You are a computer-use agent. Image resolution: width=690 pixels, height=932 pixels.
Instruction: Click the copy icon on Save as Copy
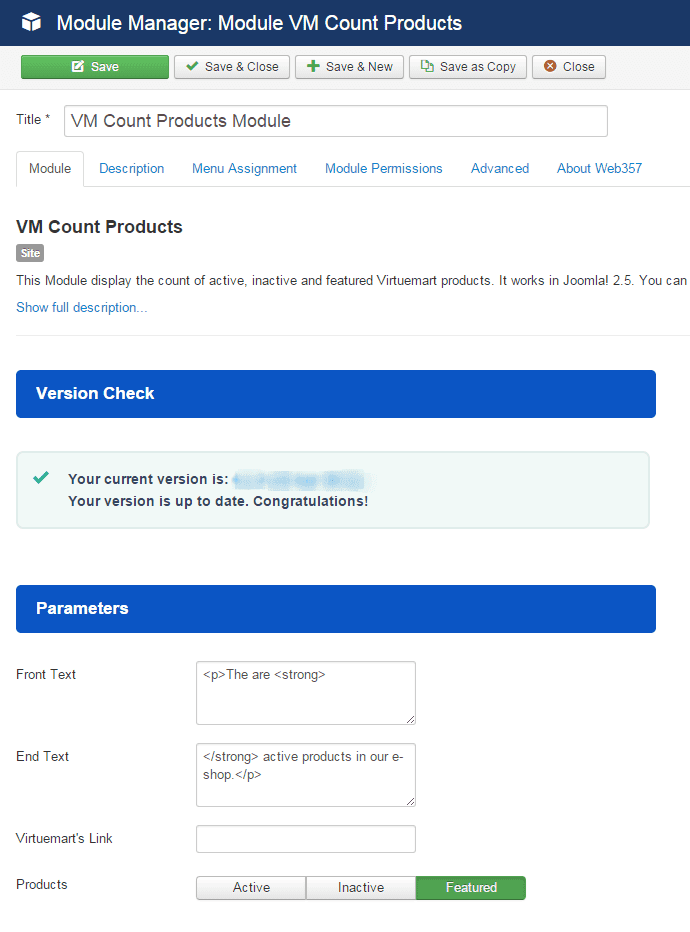[428, 66]
